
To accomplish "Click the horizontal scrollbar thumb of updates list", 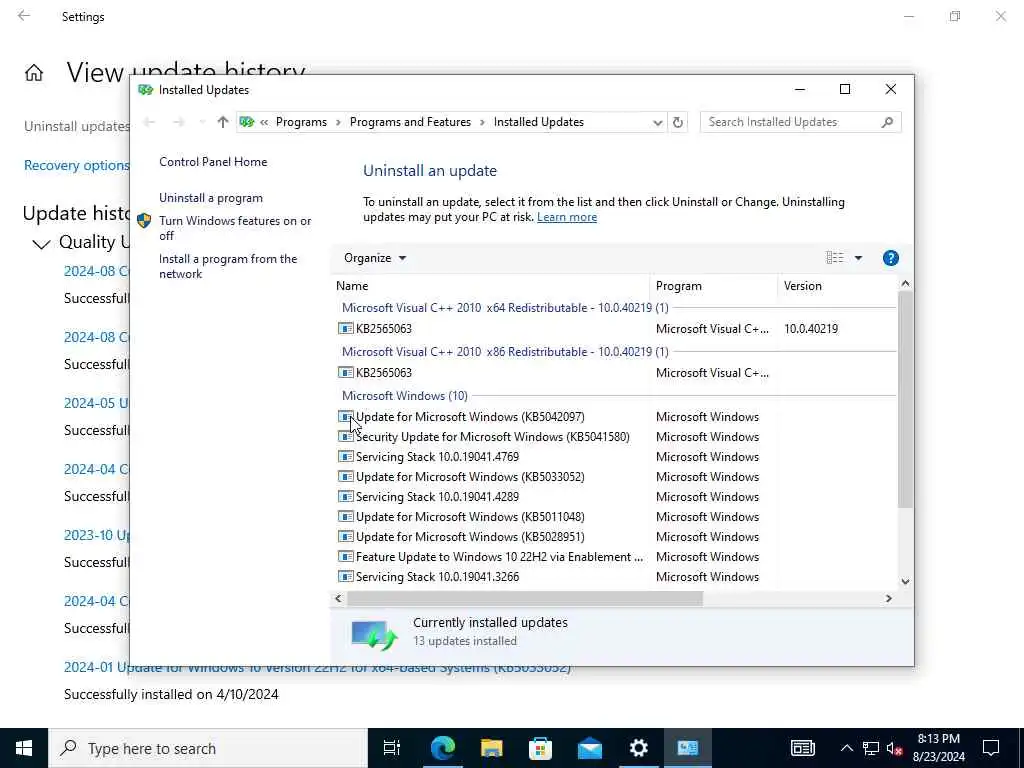I will [x=525, y=598].
